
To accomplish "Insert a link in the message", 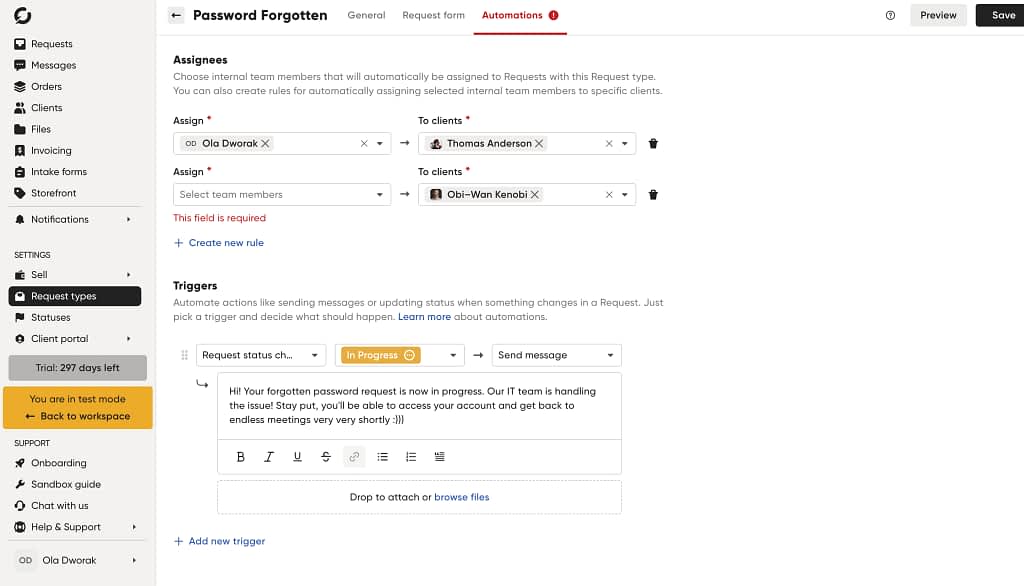I will pos(354,457).
